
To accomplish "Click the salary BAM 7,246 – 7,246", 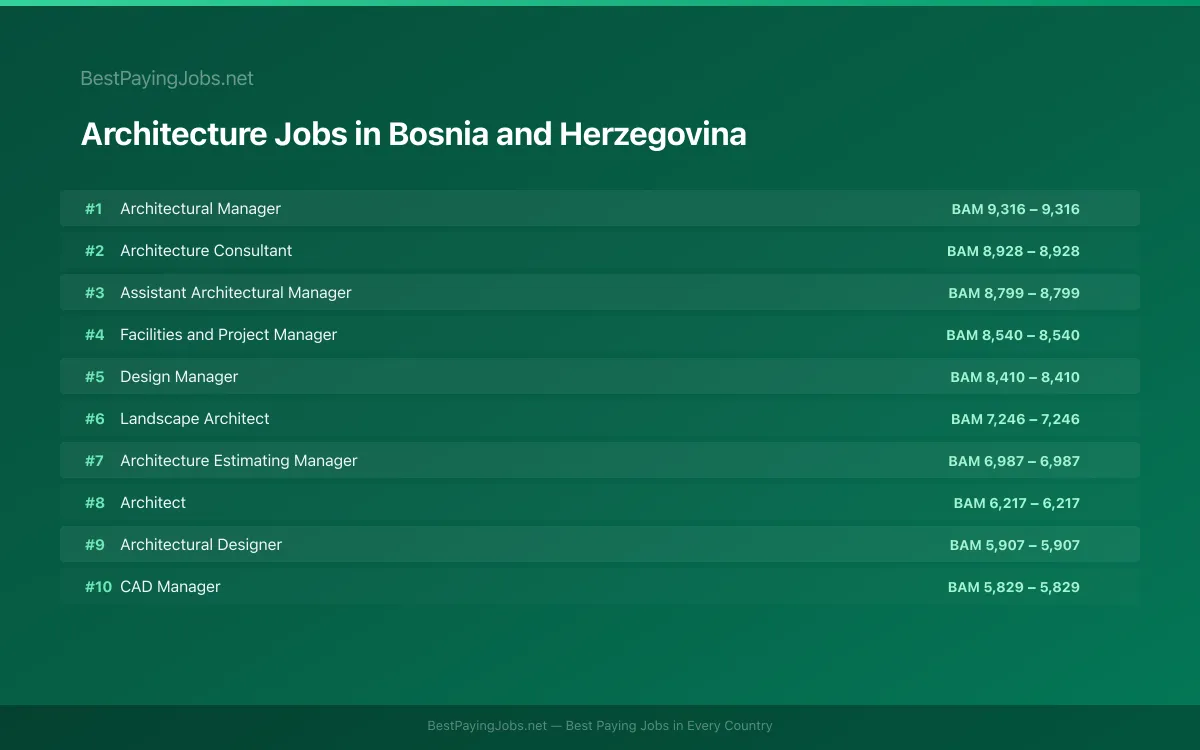I will pyautogui.click(x=1016, y=419).
